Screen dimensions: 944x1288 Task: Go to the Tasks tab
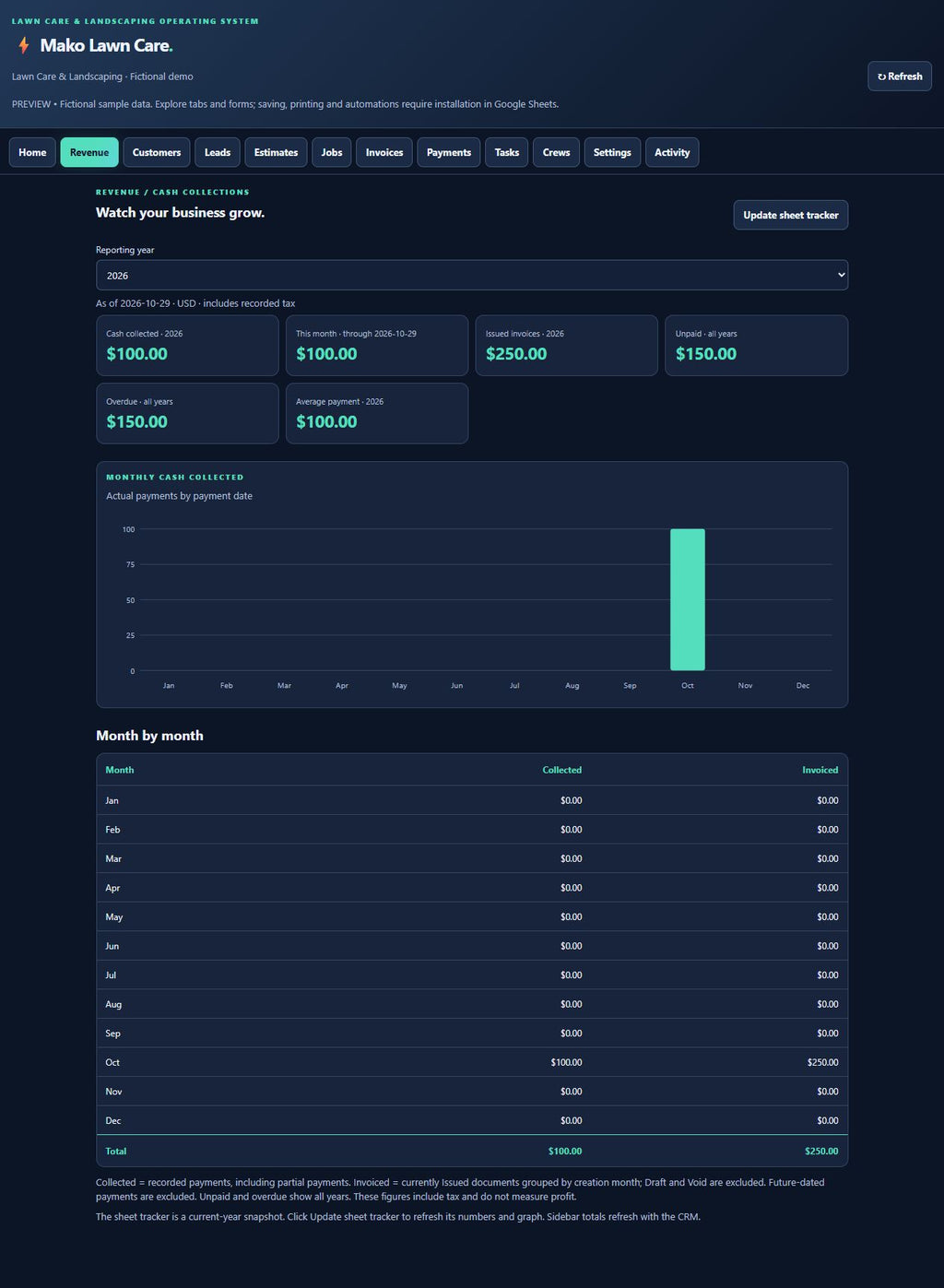(x=507, y=152)
